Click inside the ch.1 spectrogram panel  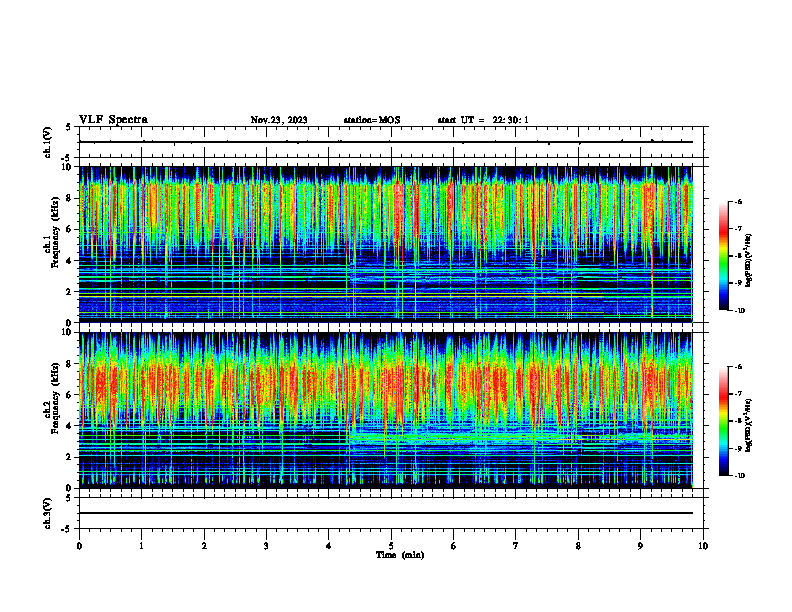click(x=386, y=244)
